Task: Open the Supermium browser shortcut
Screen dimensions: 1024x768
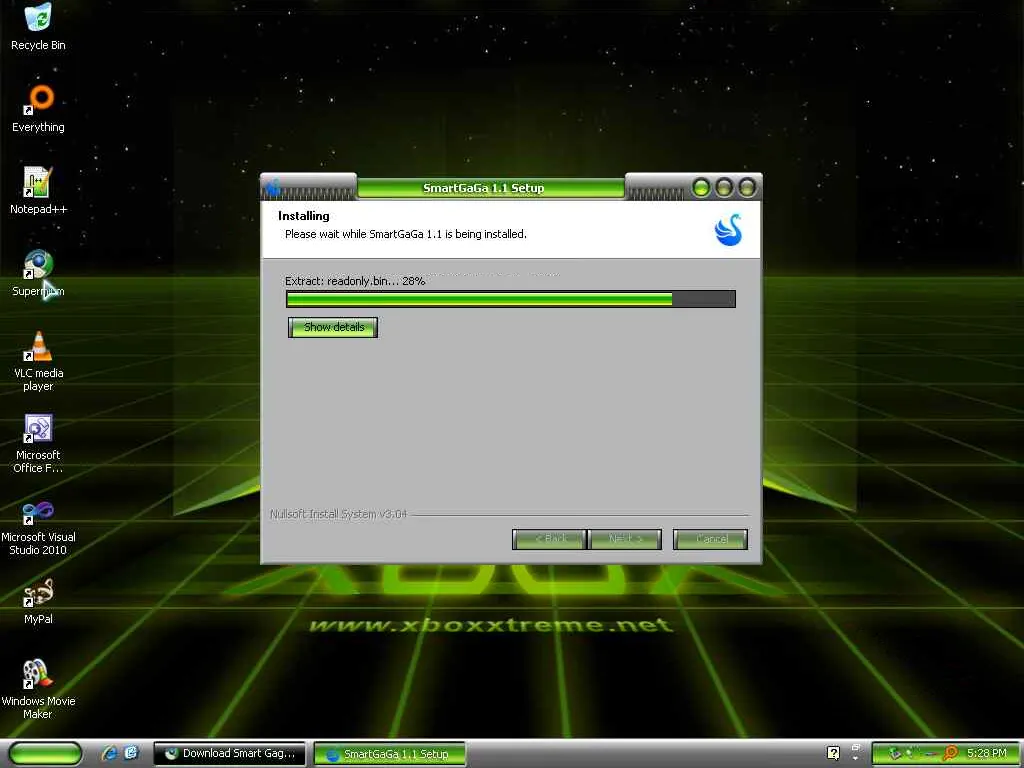Action: (39, 273)
